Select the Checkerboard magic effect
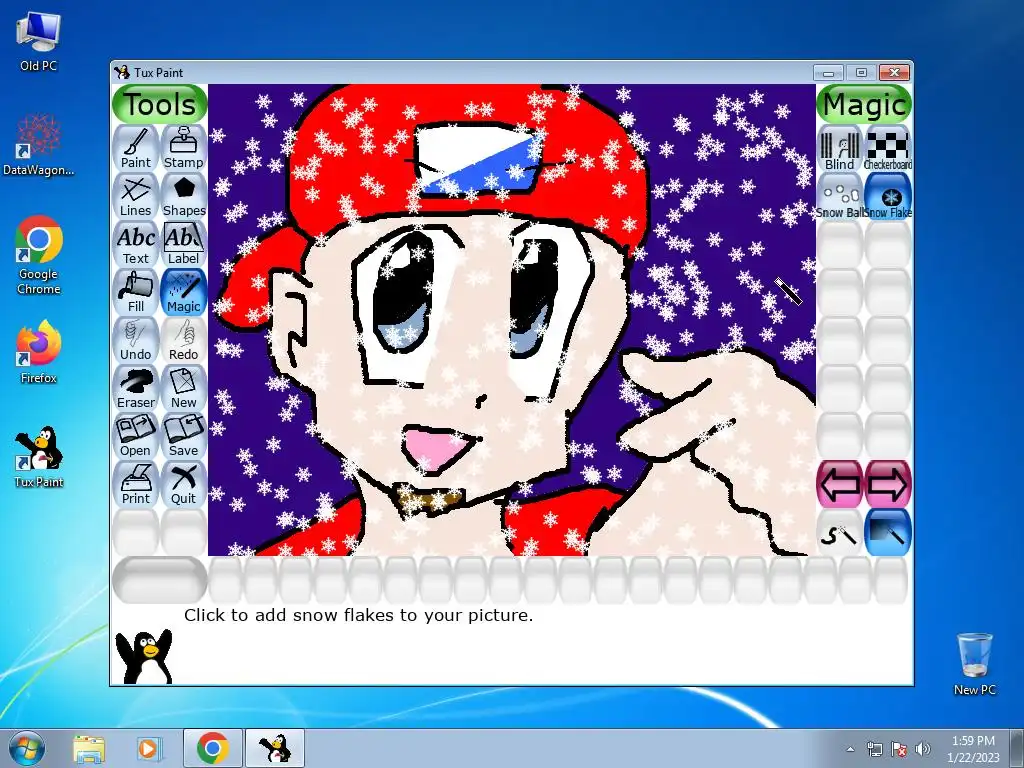 [888, 149]
